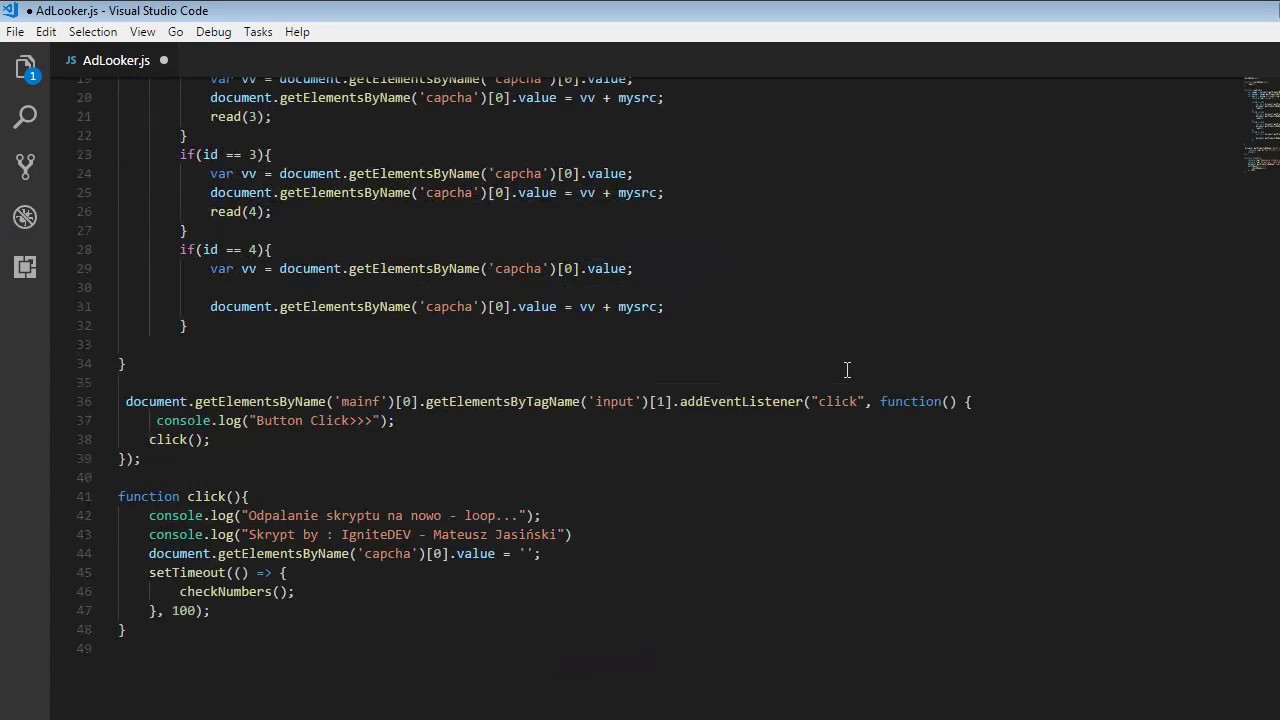This screenshot has width=1280, height=720.
Task: Click 'function click(){' declaration text
Action: [x=183, y=496]
